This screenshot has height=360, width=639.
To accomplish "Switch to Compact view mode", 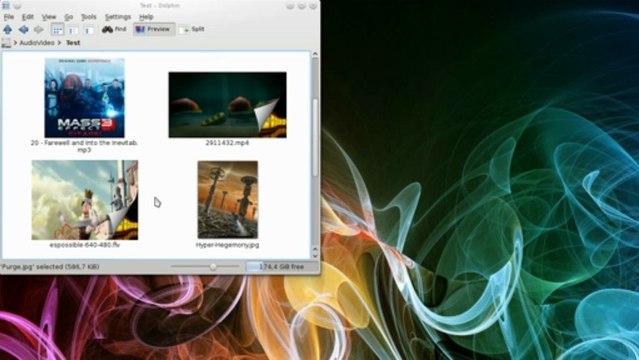I will pyautogui.click(x=73, y=30).
